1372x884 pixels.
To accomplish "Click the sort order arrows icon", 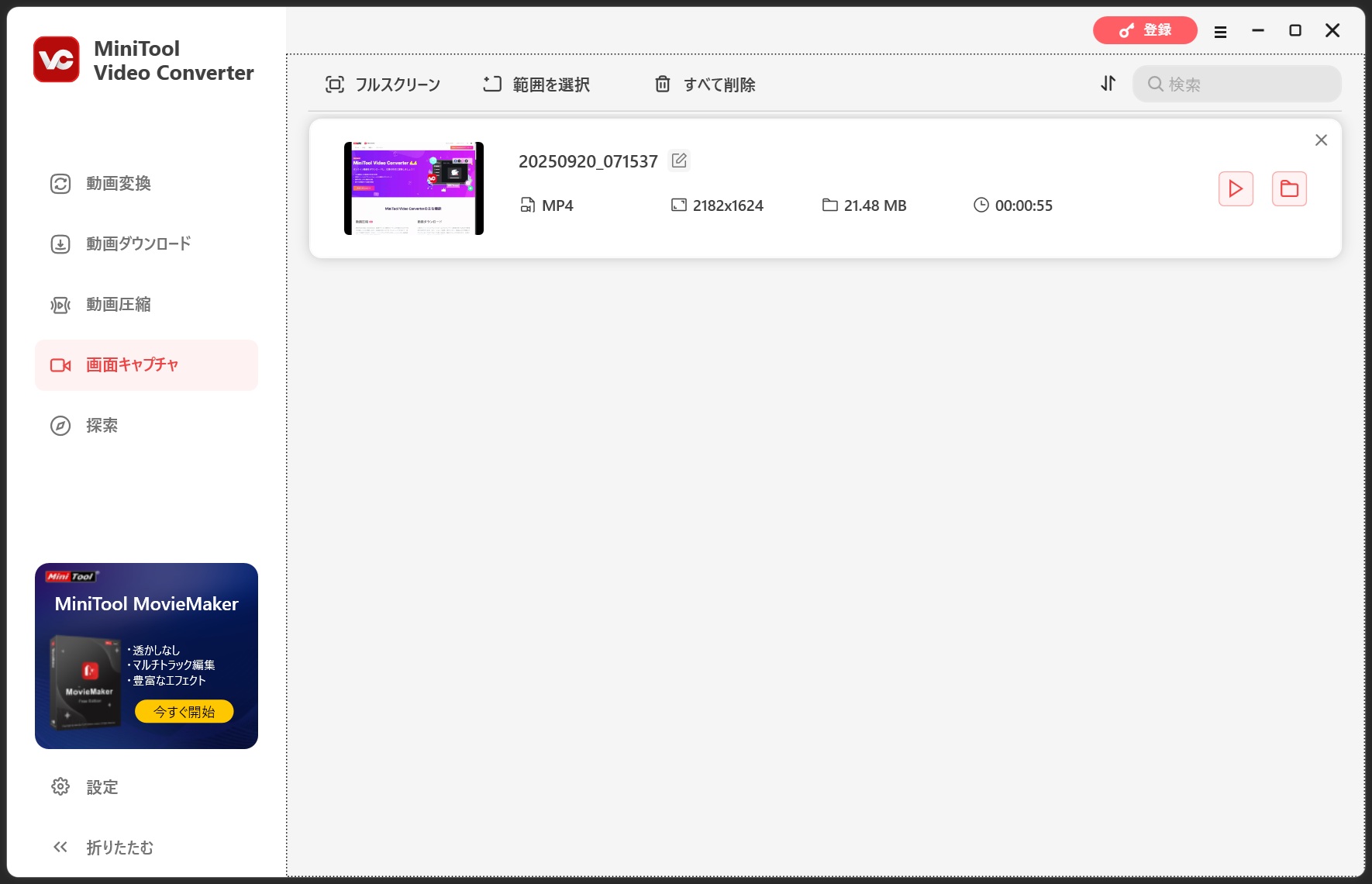I will (1108, 84).
